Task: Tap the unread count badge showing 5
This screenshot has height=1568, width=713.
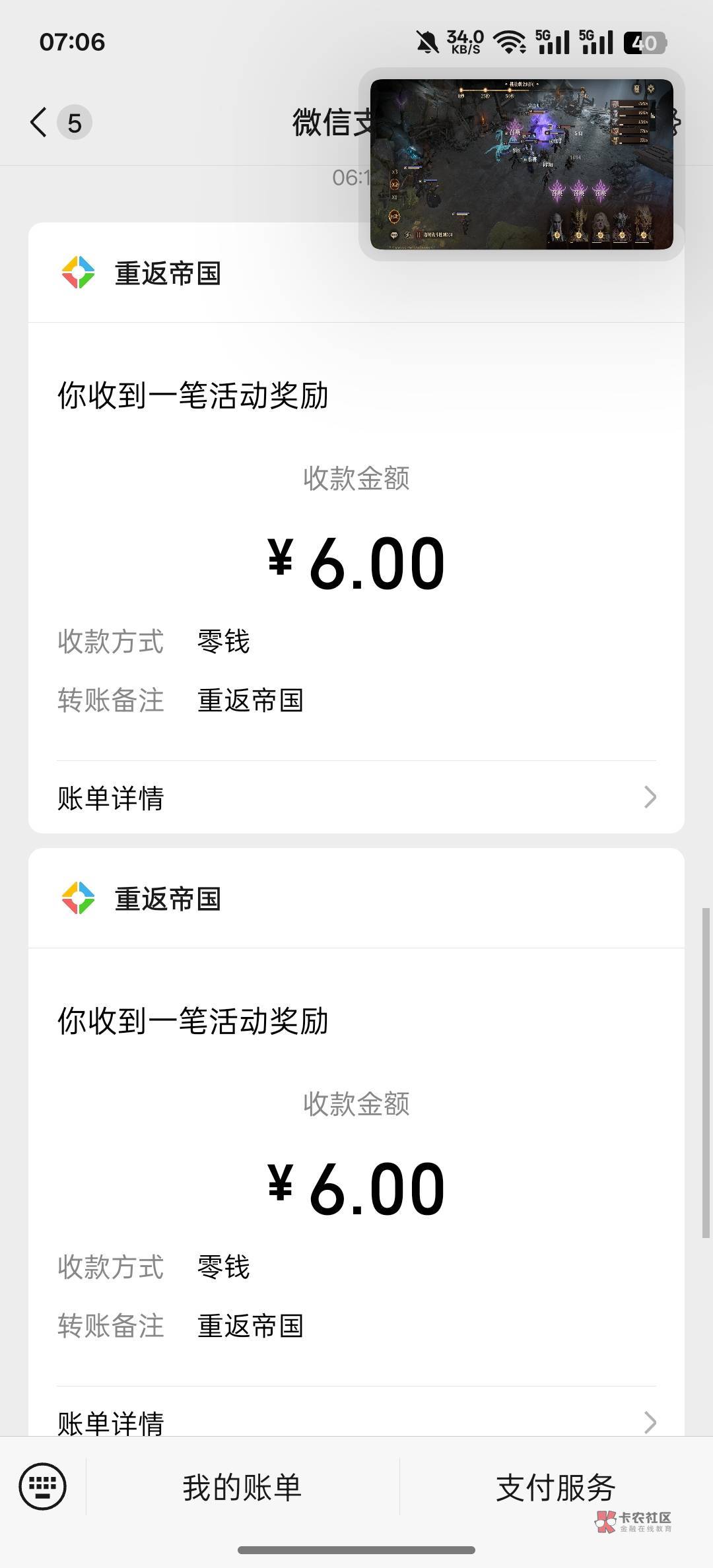Action: point(74,123)
